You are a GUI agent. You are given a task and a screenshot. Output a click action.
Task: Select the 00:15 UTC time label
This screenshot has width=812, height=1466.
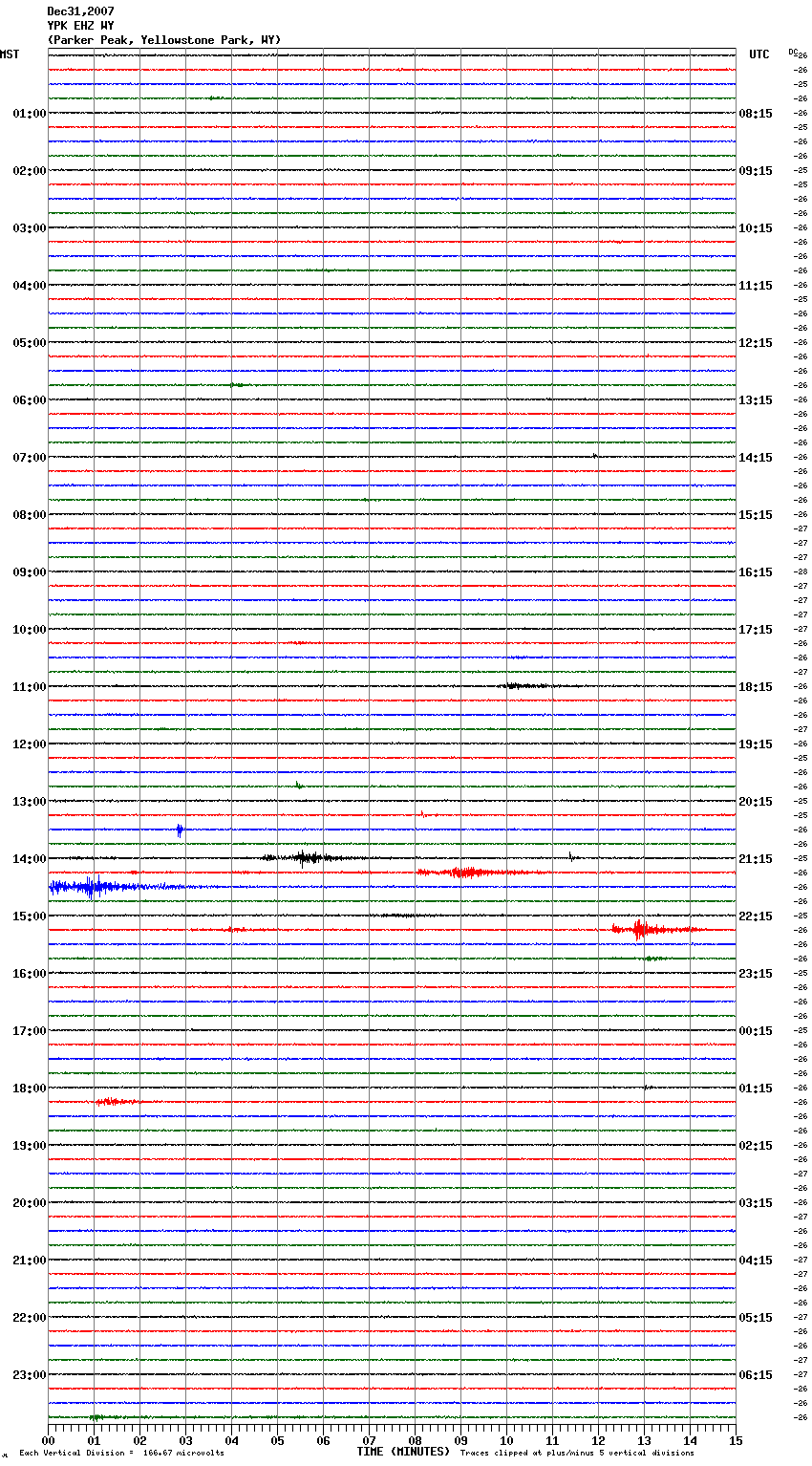point(756,1031)
